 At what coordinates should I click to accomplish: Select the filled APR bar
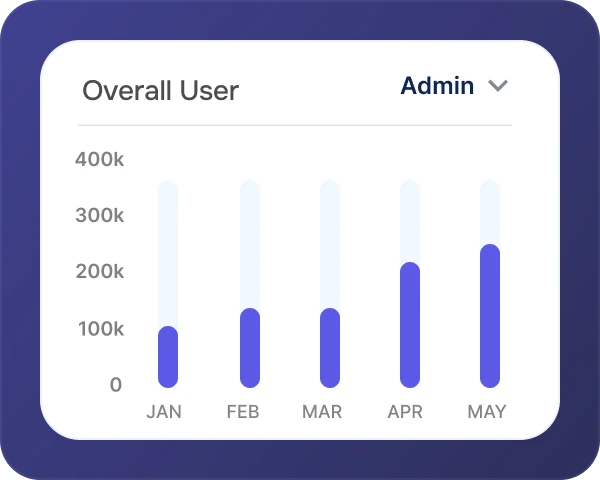pos(410,325)
